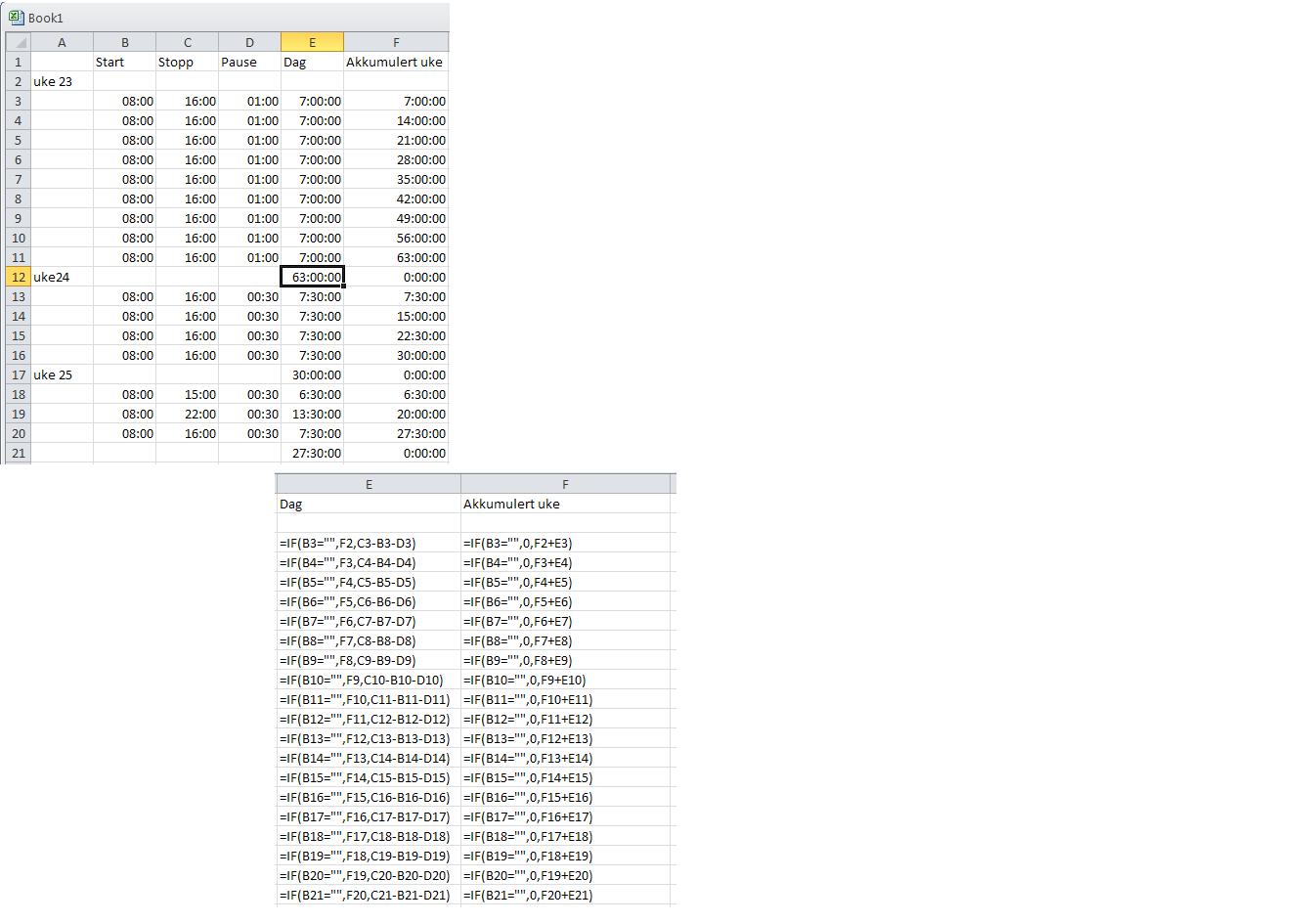Screen dimensions: 1307x924
Task: Select cell showing 42:00:00
Action: (x=396, y=198)
